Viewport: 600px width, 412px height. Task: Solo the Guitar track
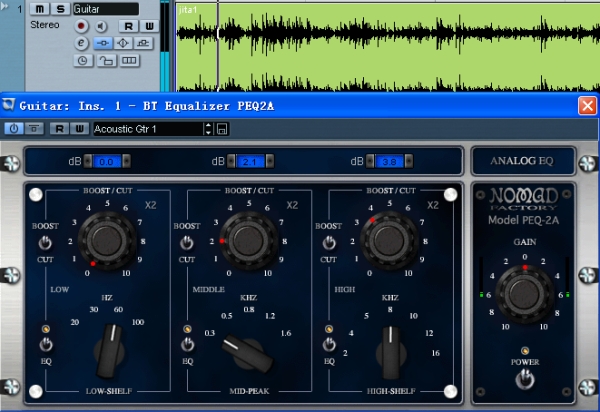pyautogui.click(x=60, y=9)
